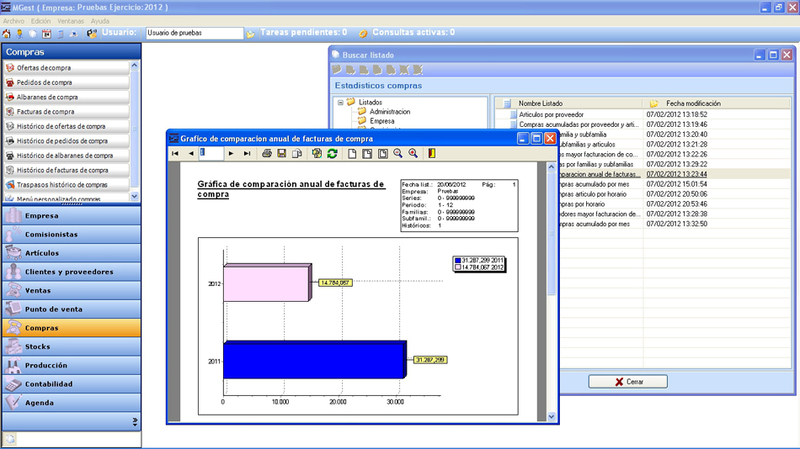The width and height of the screenshot is (800, 449).
Task: Select the single page view icon
Action: coord(352,154)
